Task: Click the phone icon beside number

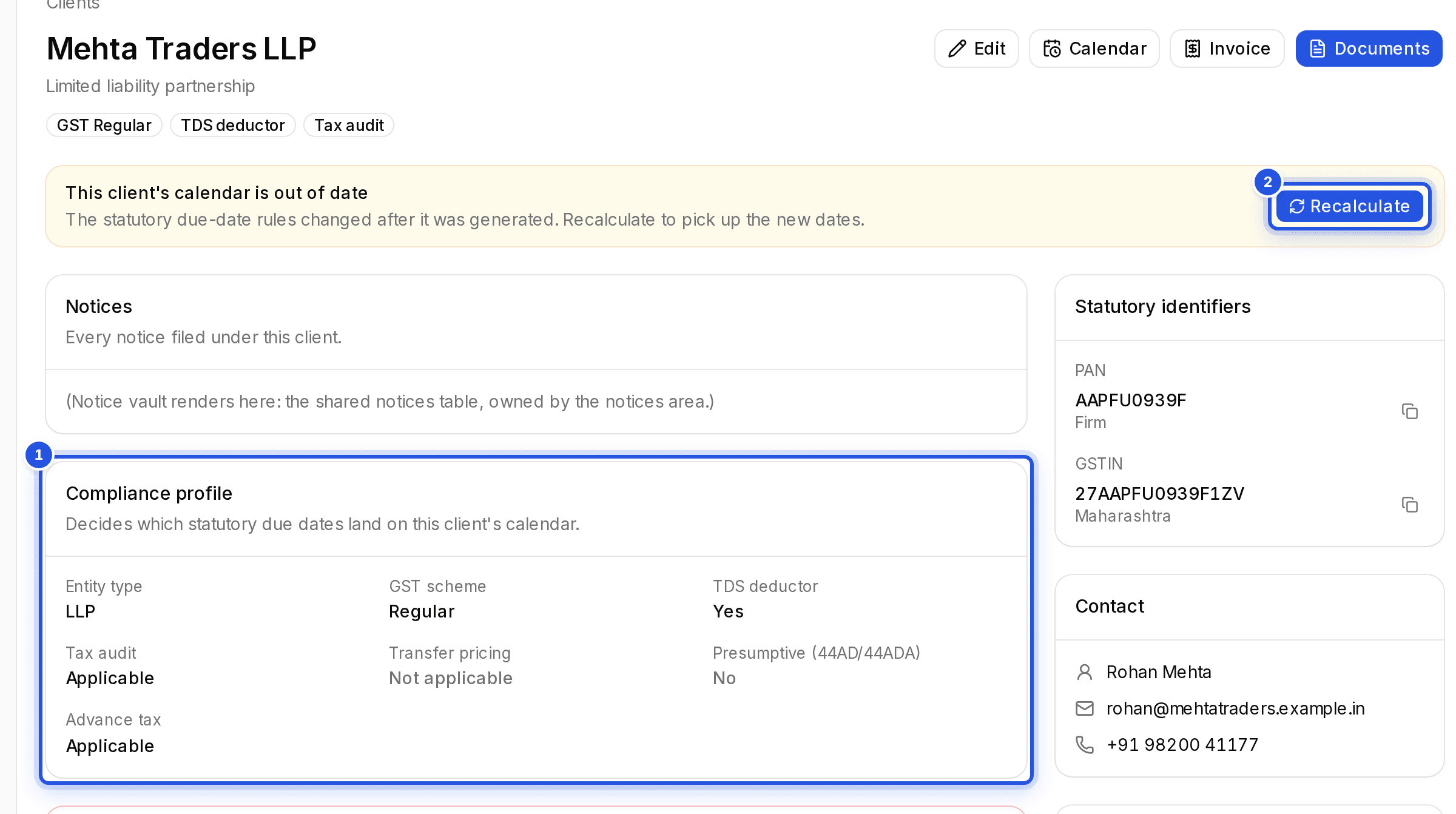Action: pyautogui.click(x=1085, y=745)
